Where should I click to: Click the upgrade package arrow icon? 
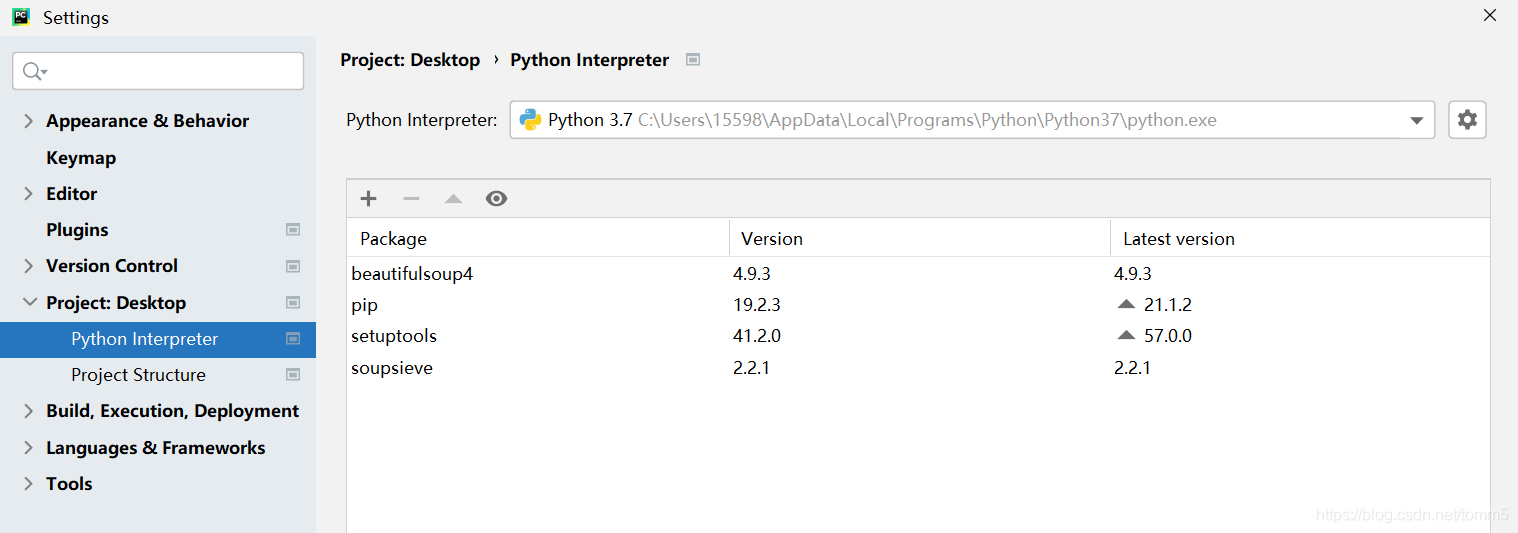click(453, 198)
